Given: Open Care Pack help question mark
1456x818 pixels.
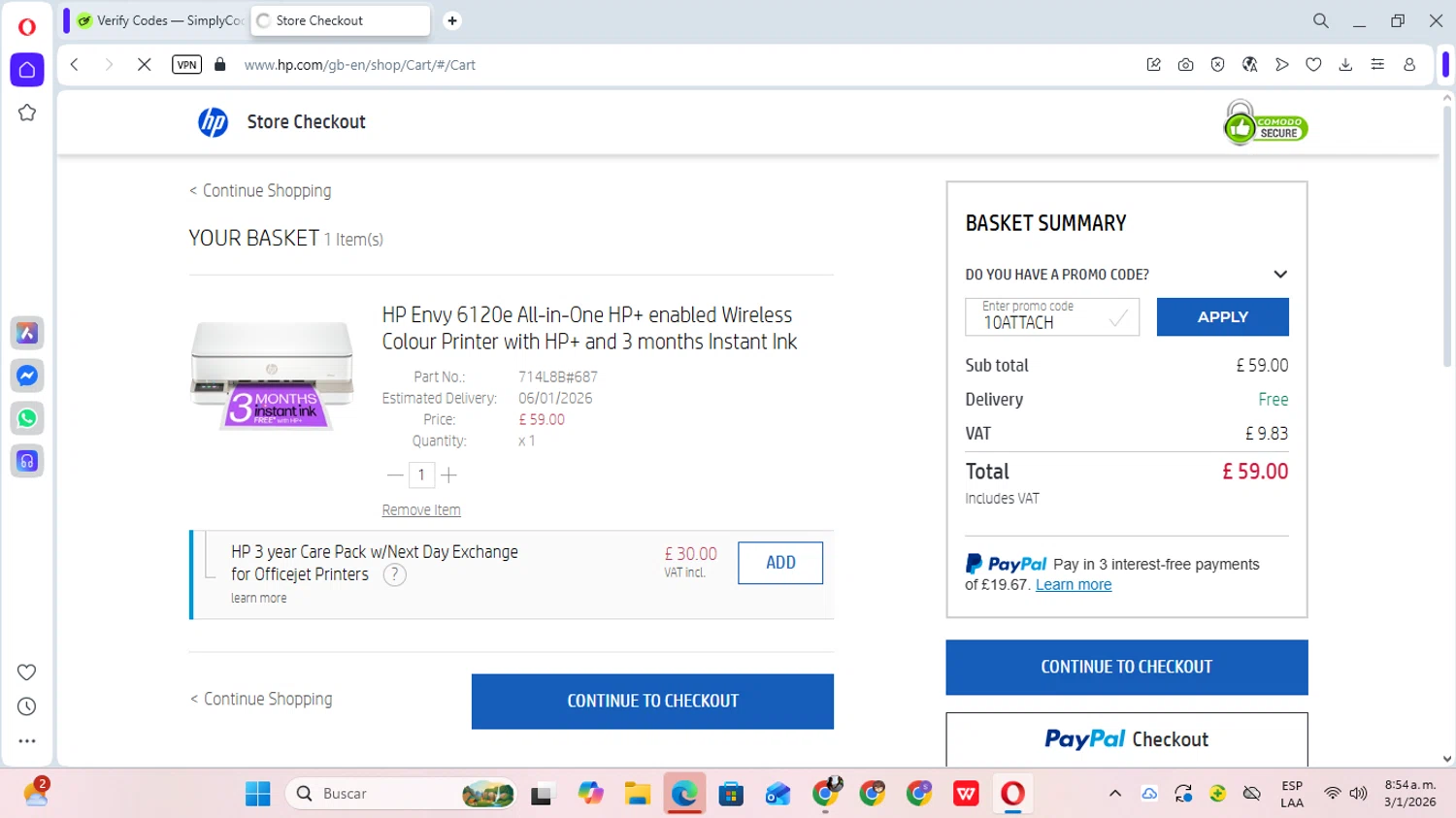Looking at the screenshot, I should pyautogui.click(x=394, y=575).
